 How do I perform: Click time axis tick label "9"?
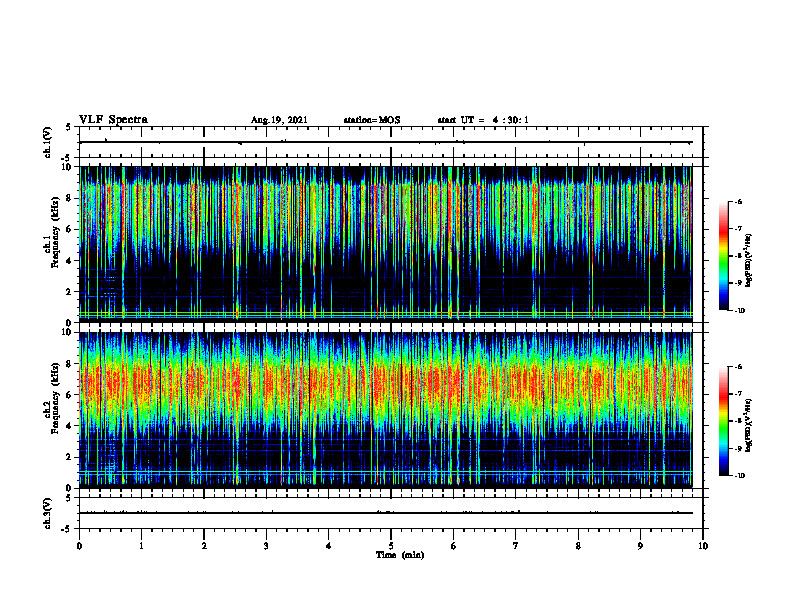pos(640,546)
